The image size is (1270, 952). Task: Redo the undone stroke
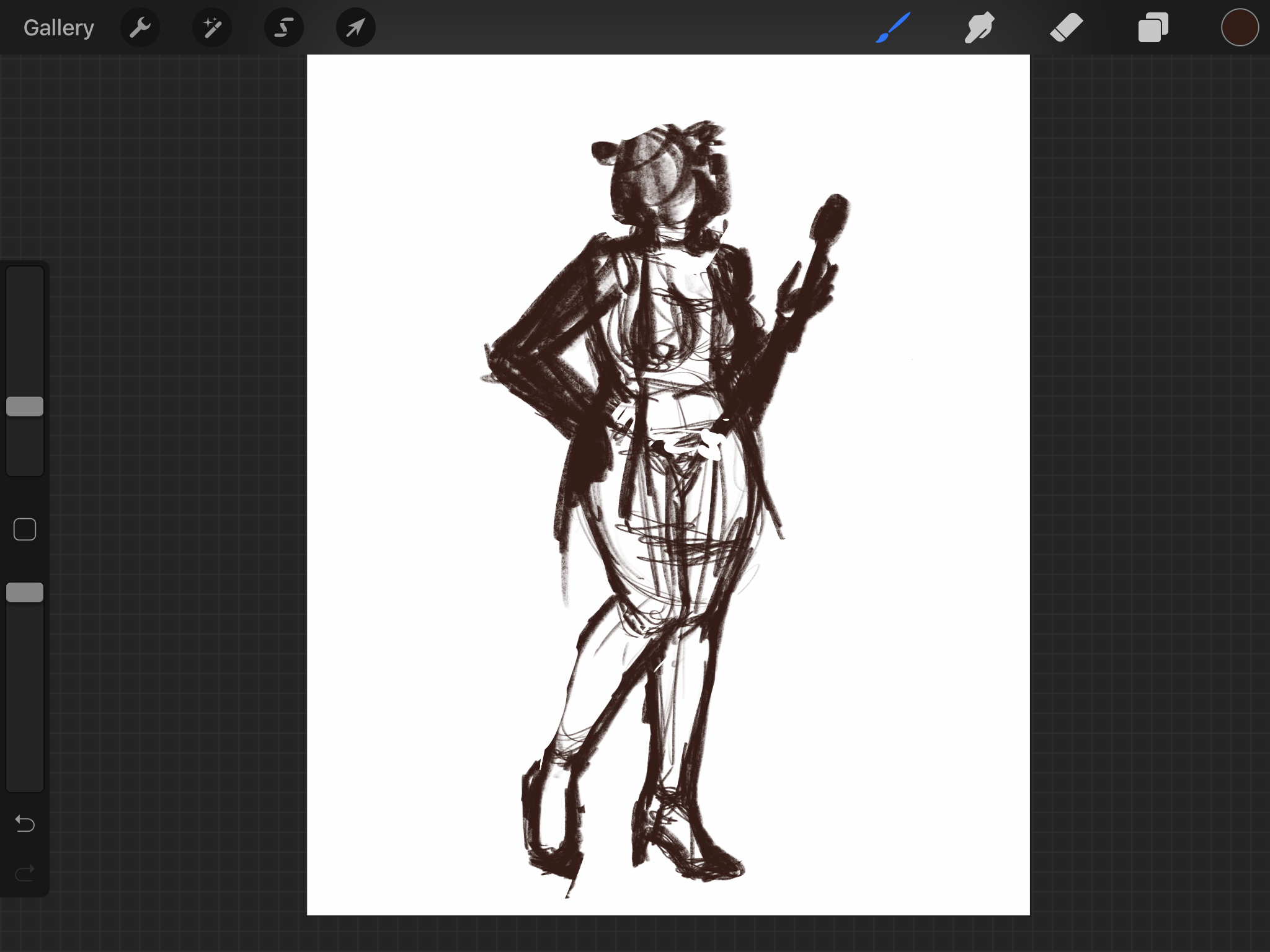[25, 874]
